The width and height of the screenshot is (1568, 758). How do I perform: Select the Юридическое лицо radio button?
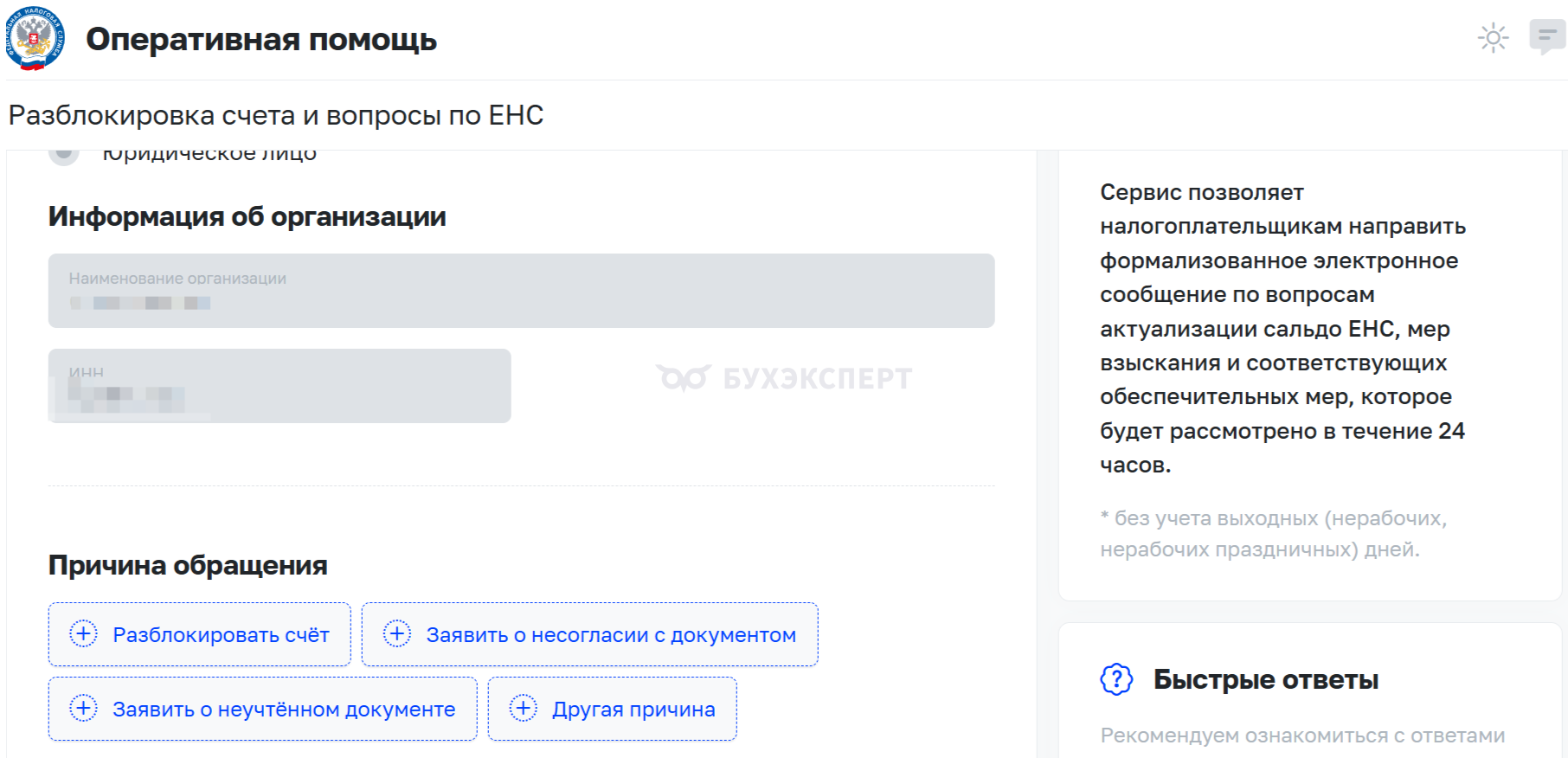tap(64, 154)
